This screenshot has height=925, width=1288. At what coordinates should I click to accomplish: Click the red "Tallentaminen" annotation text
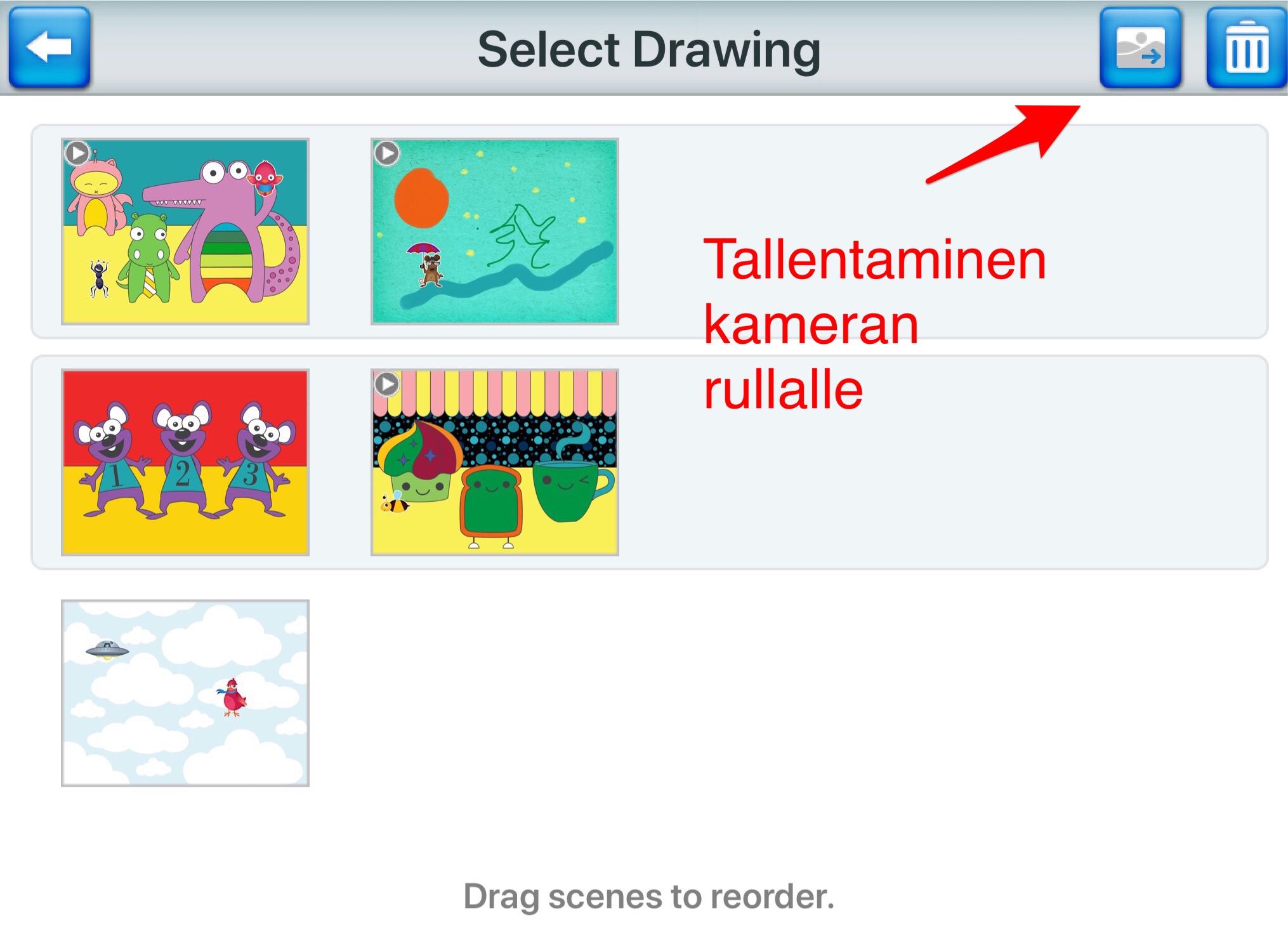(874, 259)
